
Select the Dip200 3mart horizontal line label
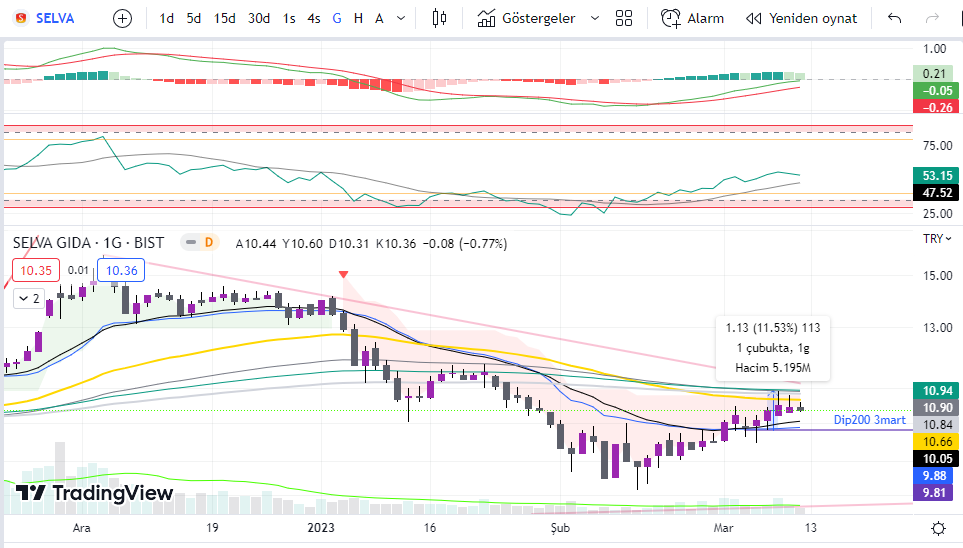(869, 420)
